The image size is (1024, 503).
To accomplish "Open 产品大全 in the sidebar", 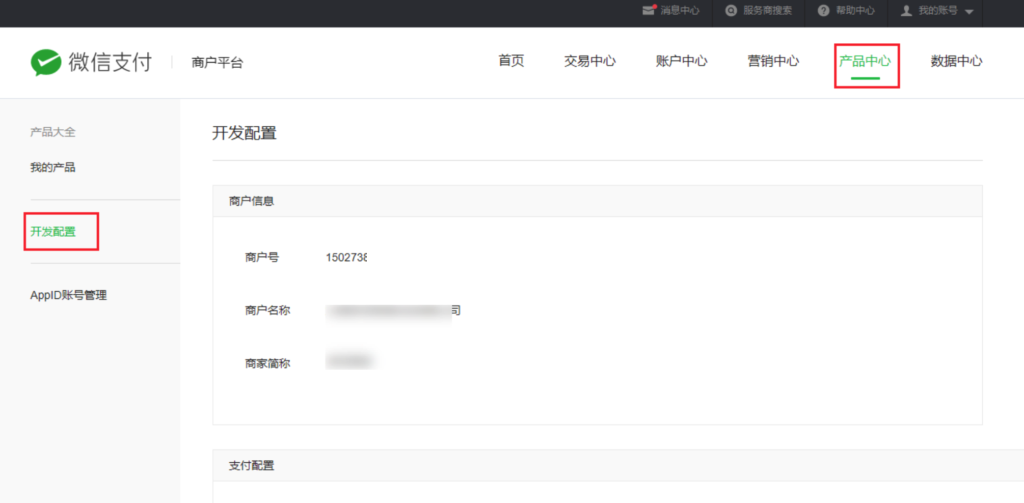I will pos(53,132).
